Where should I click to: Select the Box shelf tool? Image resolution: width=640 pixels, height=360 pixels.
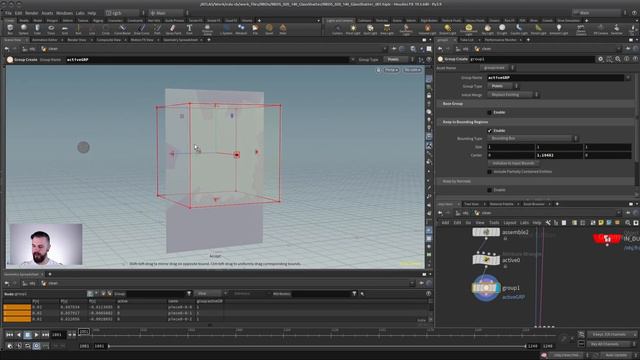coord(10,29)
